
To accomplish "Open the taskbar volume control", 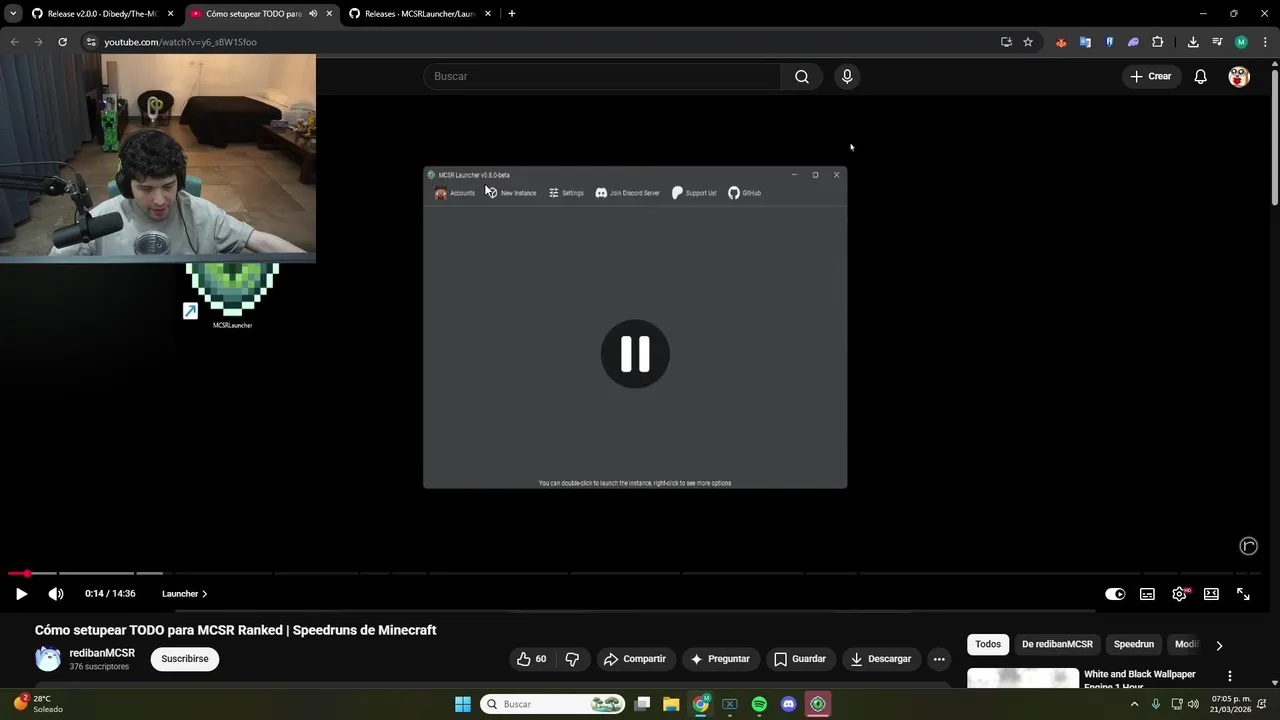I will [x=1193, y=704].
